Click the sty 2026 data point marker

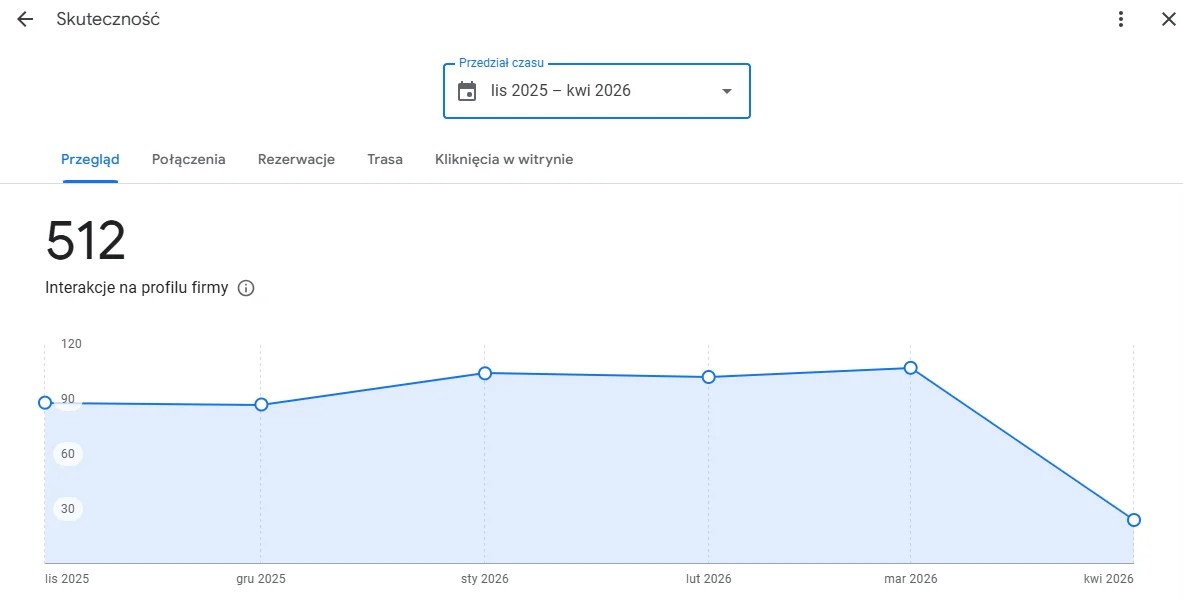485,373
